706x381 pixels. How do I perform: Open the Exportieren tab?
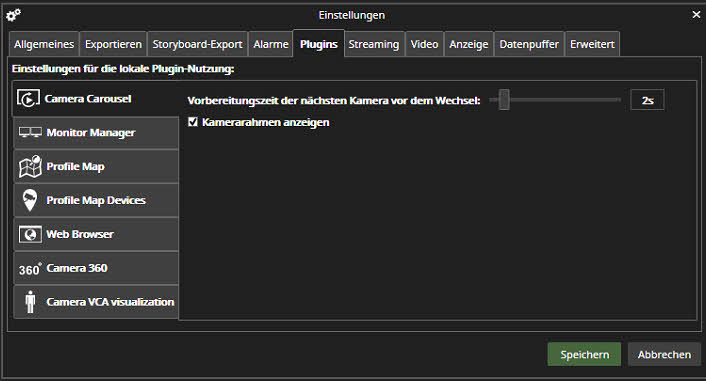pyautogui.click(x=113, y=44)
